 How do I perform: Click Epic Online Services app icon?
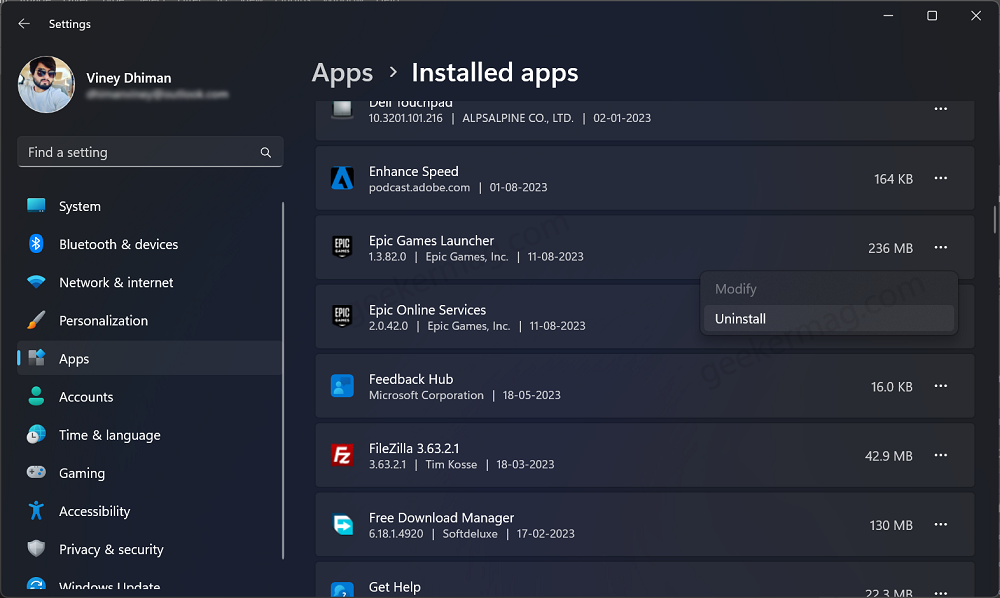(342, 316)
